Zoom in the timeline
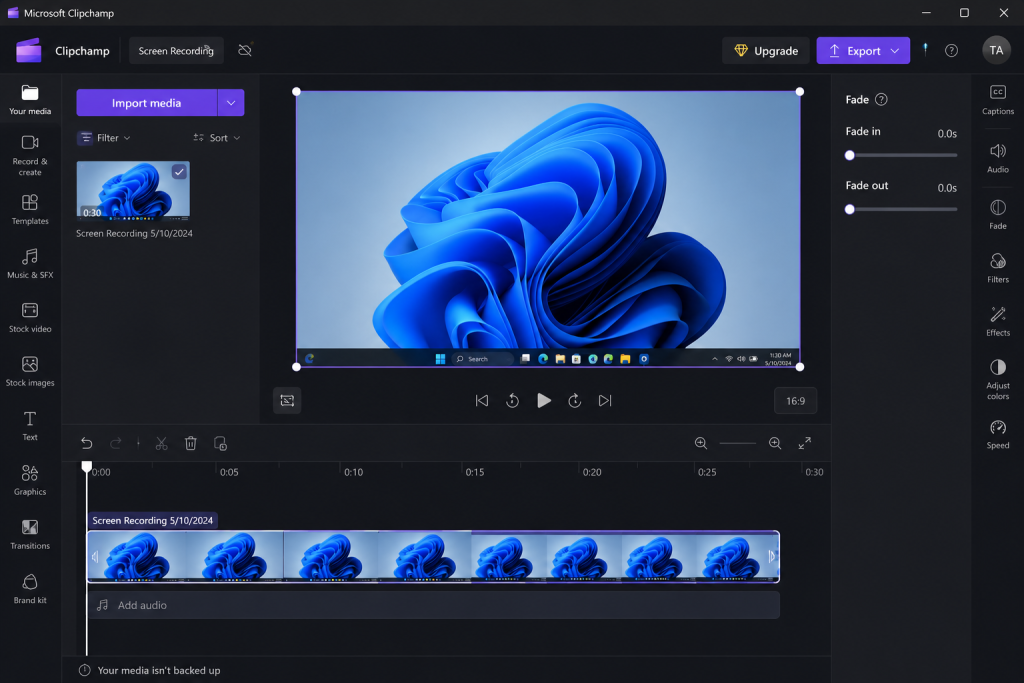The width and height of the screenshot is (1024, 683). (x=775, y=443)
